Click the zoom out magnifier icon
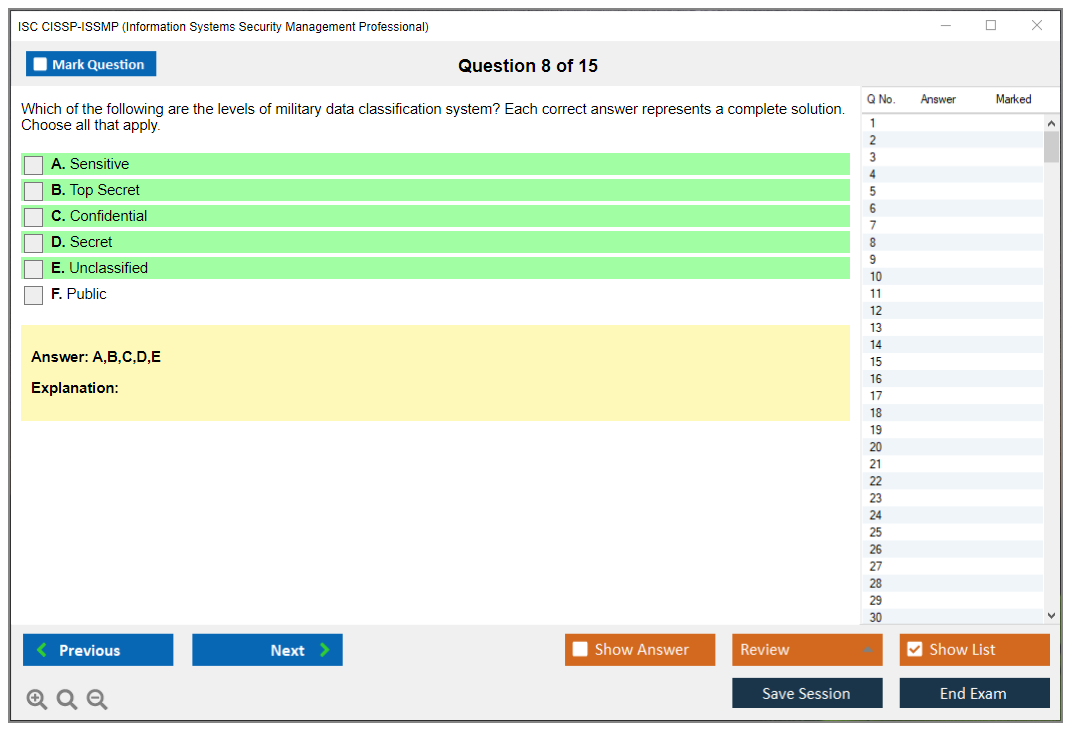 (x=97, y=699)
